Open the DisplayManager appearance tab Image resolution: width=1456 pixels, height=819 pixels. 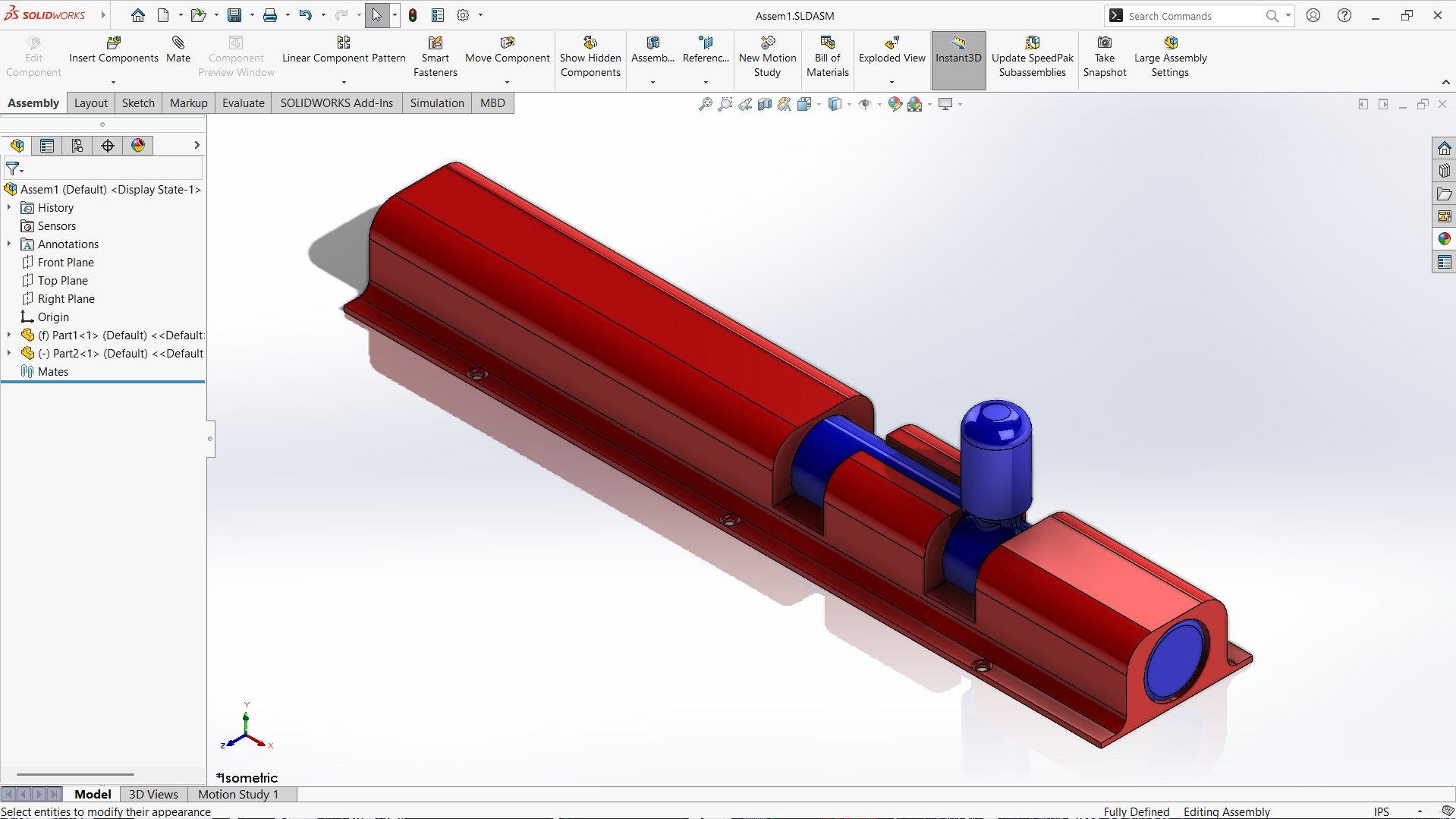pyautogui.click(x=138, y=146)
